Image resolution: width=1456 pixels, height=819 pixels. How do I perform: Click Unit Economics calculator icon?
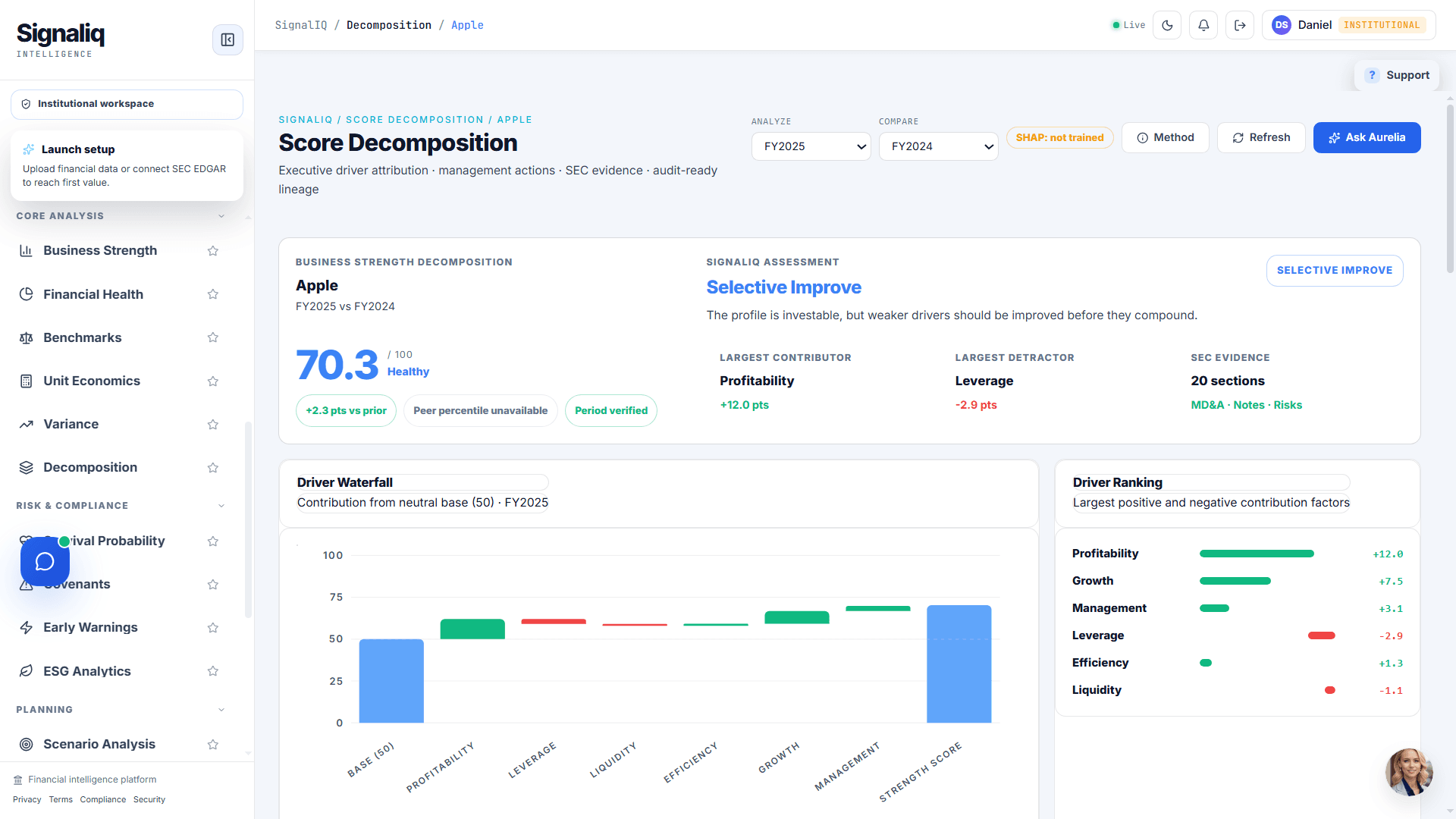pyautogui.click(x=26, y=381)
